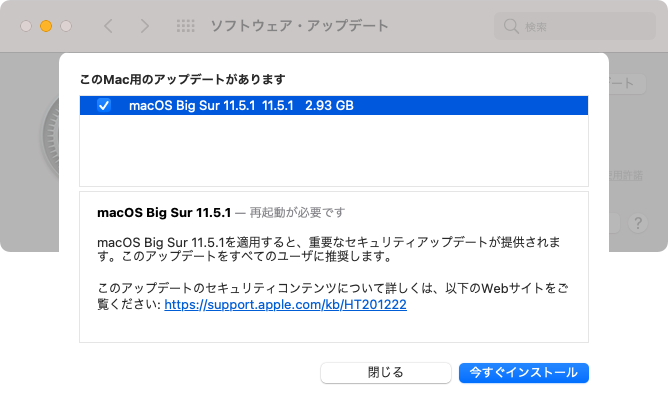Image resolution: width=668 pixels, height=403 pixels.
Task: Click the grey close window button
Action: pos(26,26)
